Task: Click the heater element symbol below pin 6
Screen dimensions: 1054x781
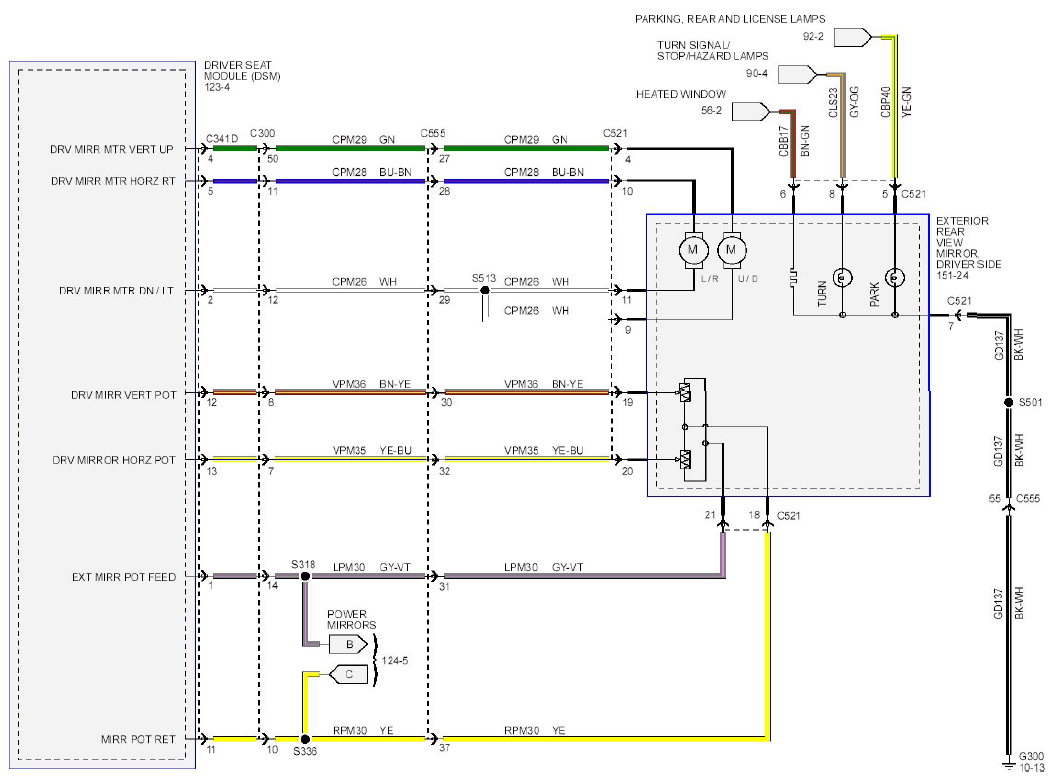Action: pyautogui.click(x=793, y=277)
